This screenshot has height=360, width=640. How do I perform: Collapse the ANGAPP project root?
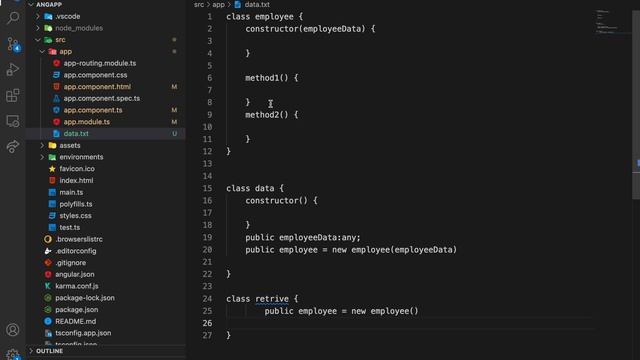(x=31, y=4)
